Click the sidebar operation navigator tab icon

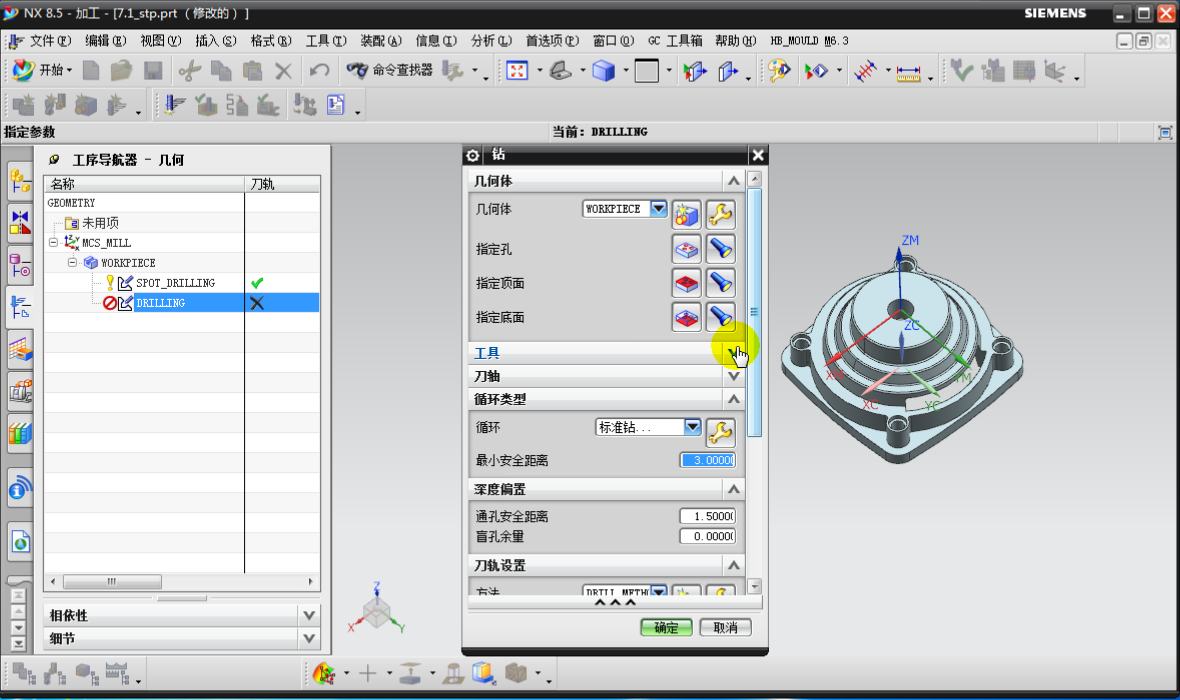point(20,307)
